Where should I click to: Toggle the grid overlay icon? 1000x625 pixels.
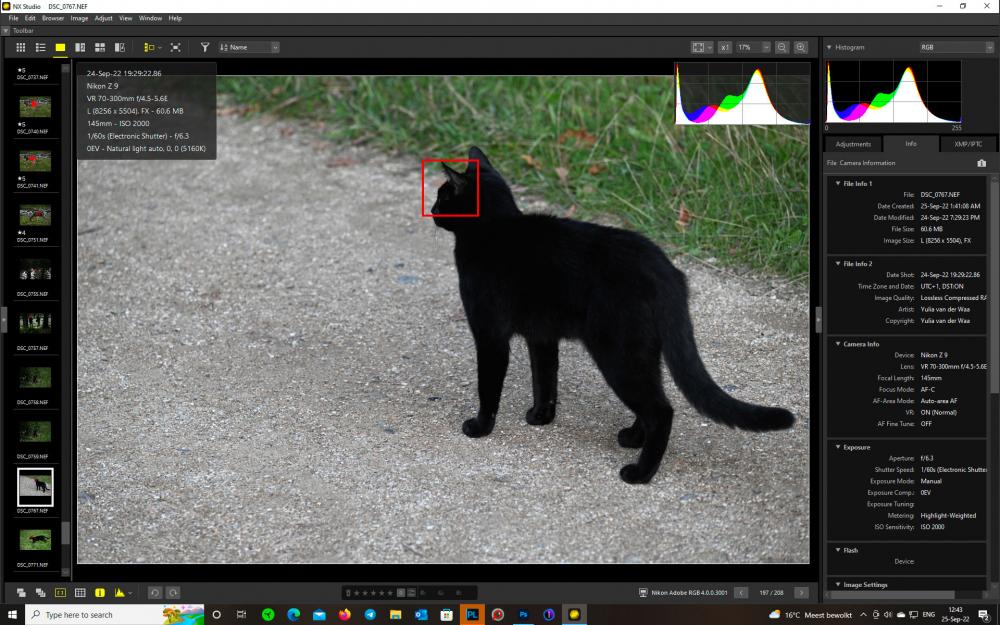tap(80, 592)
